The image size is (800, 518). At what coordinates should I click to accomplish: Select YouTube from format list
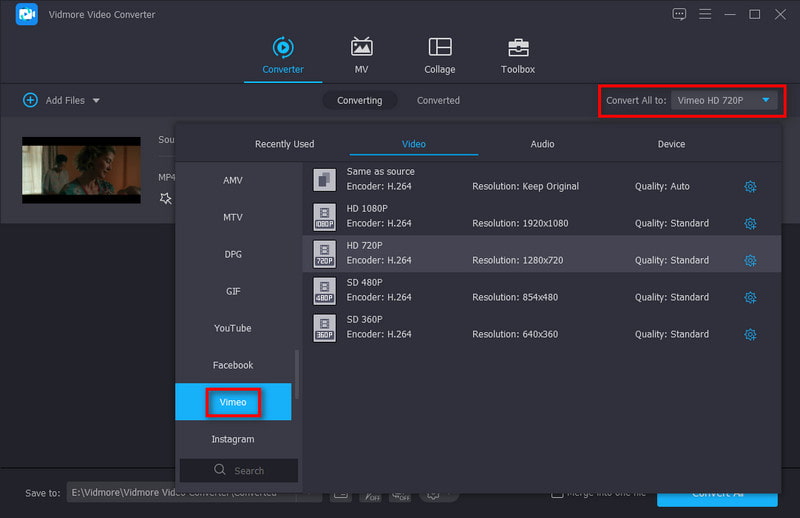(x=232, y=328)
